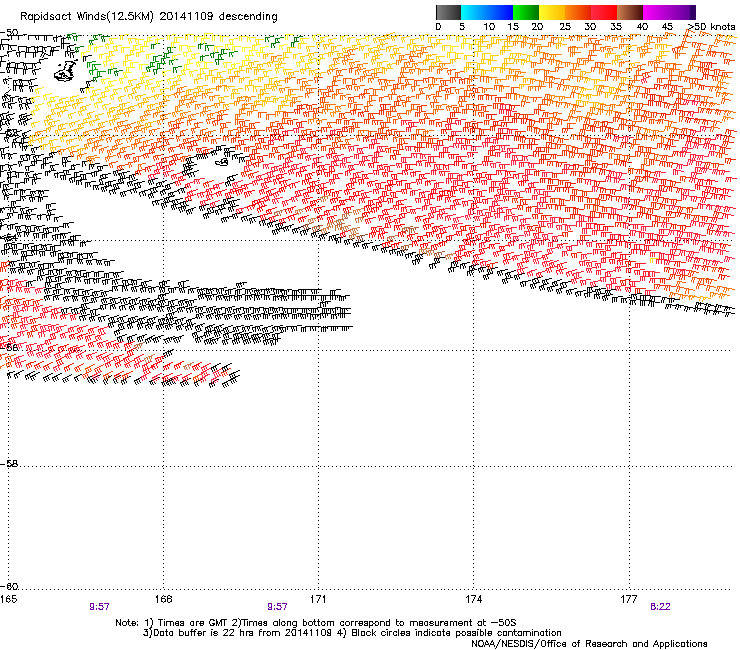Click the '-60' latitude label

point(9,587)
